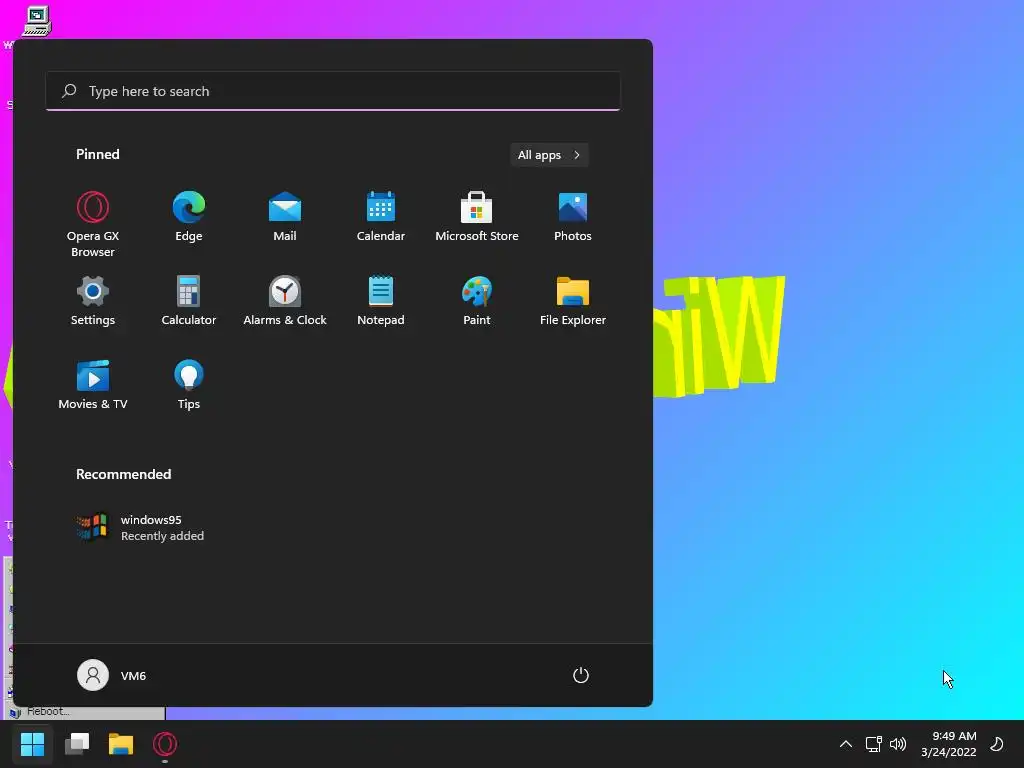The height and width of the screenshot is (768, 1024).
Task: Launch Notepad
Action: tap(381, 300)
